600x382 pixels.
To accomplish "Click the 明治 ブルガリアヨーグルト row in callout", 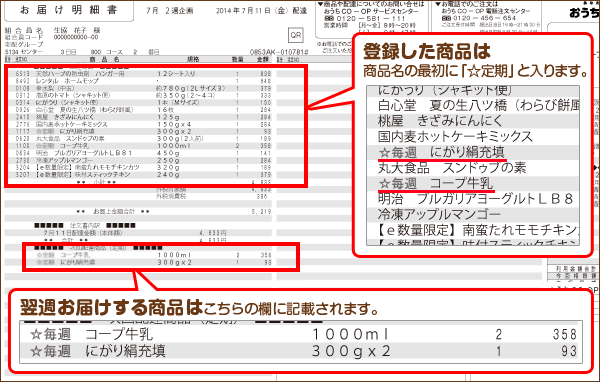I will coord(473,199).
